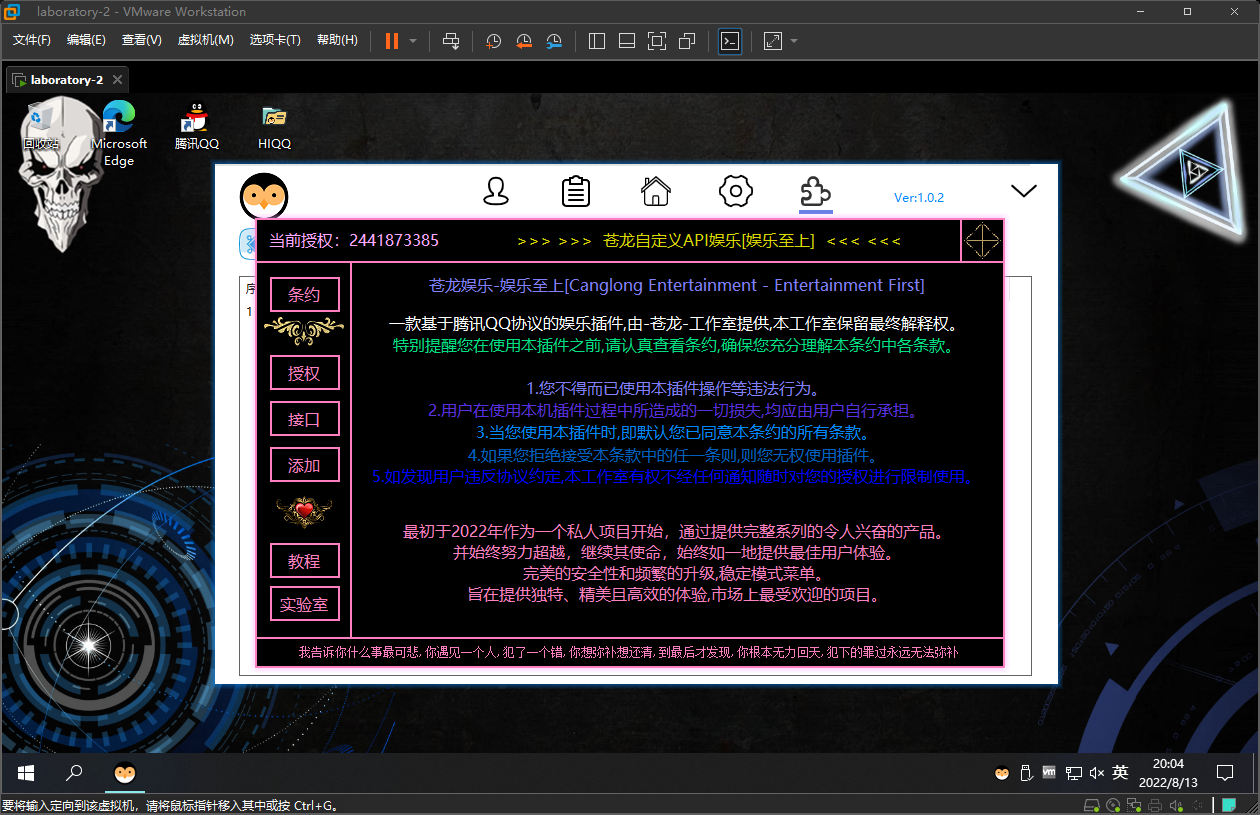
Task: Open the user account icon in HIQQ
Action: (496, 191)
